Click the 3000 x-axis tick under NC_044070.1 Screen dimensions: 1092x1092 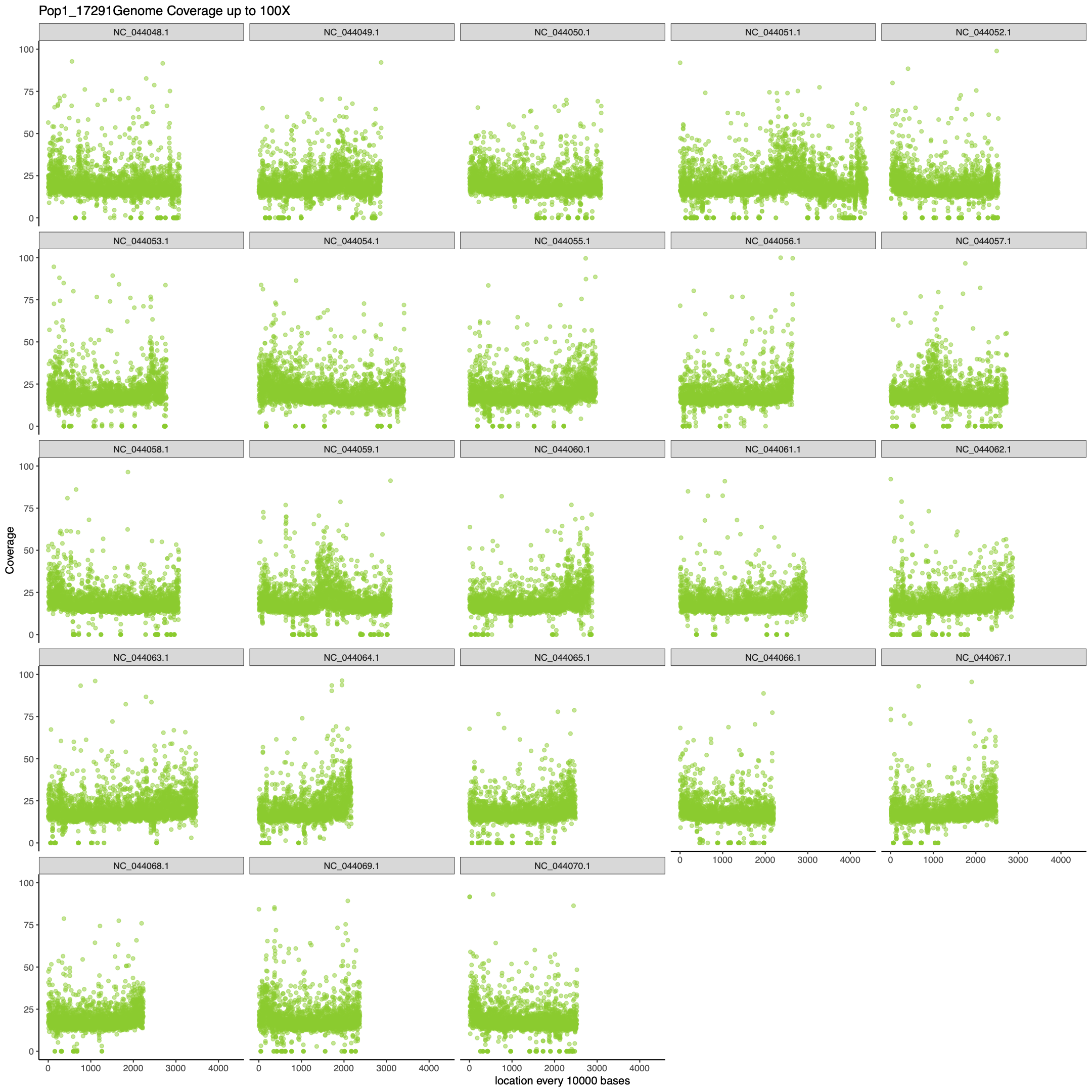pyautogui.click(x=597, y=1068)
